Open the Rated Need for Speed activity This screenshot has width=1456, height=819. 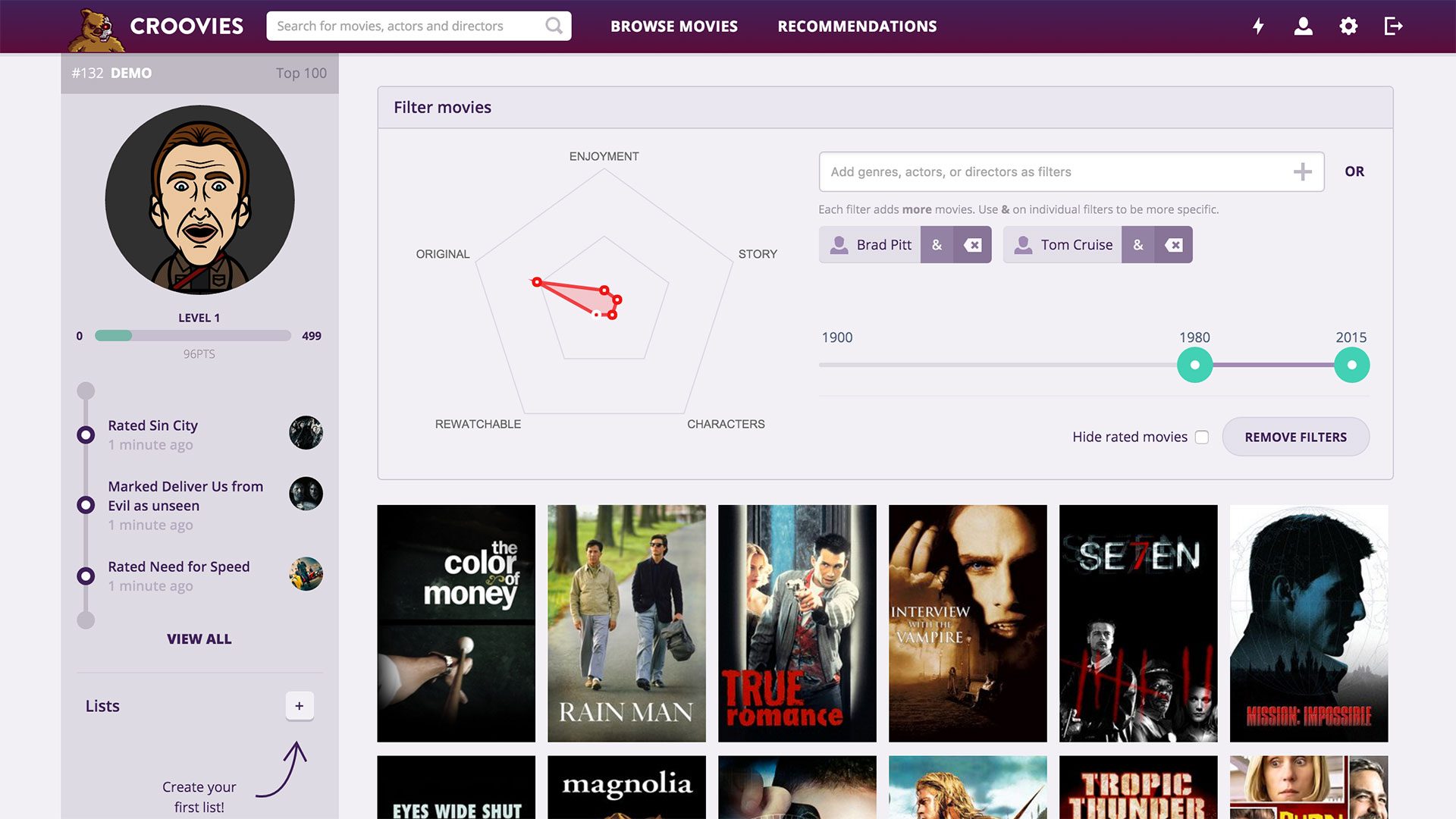[178, 566]
